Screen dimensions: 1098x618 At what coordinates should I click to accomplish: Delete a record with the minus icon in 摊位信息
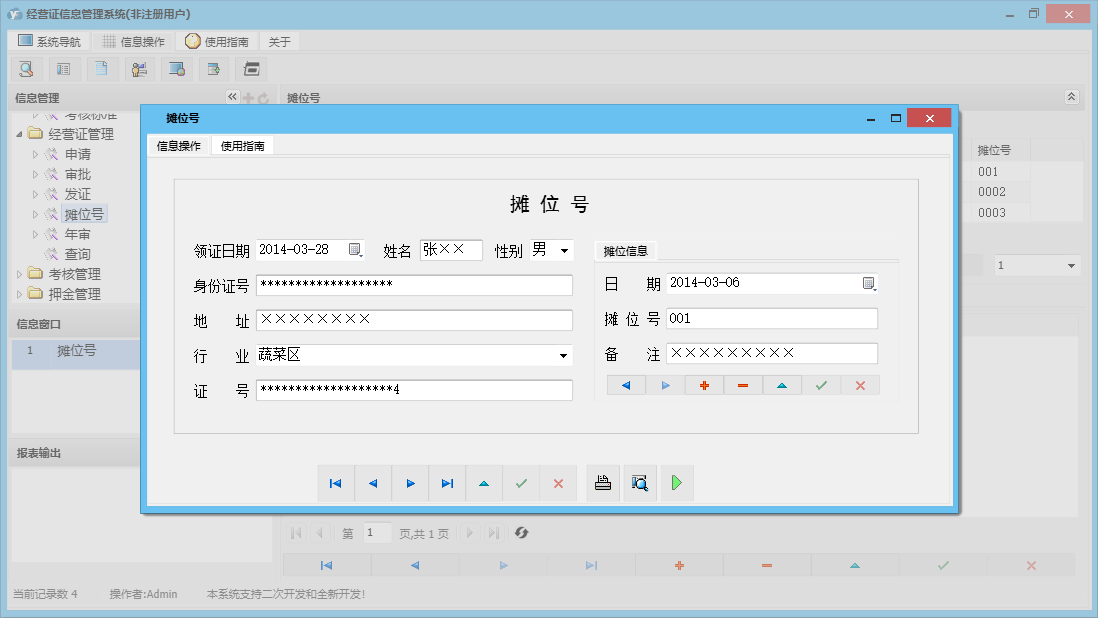click(x=743, y=386)
